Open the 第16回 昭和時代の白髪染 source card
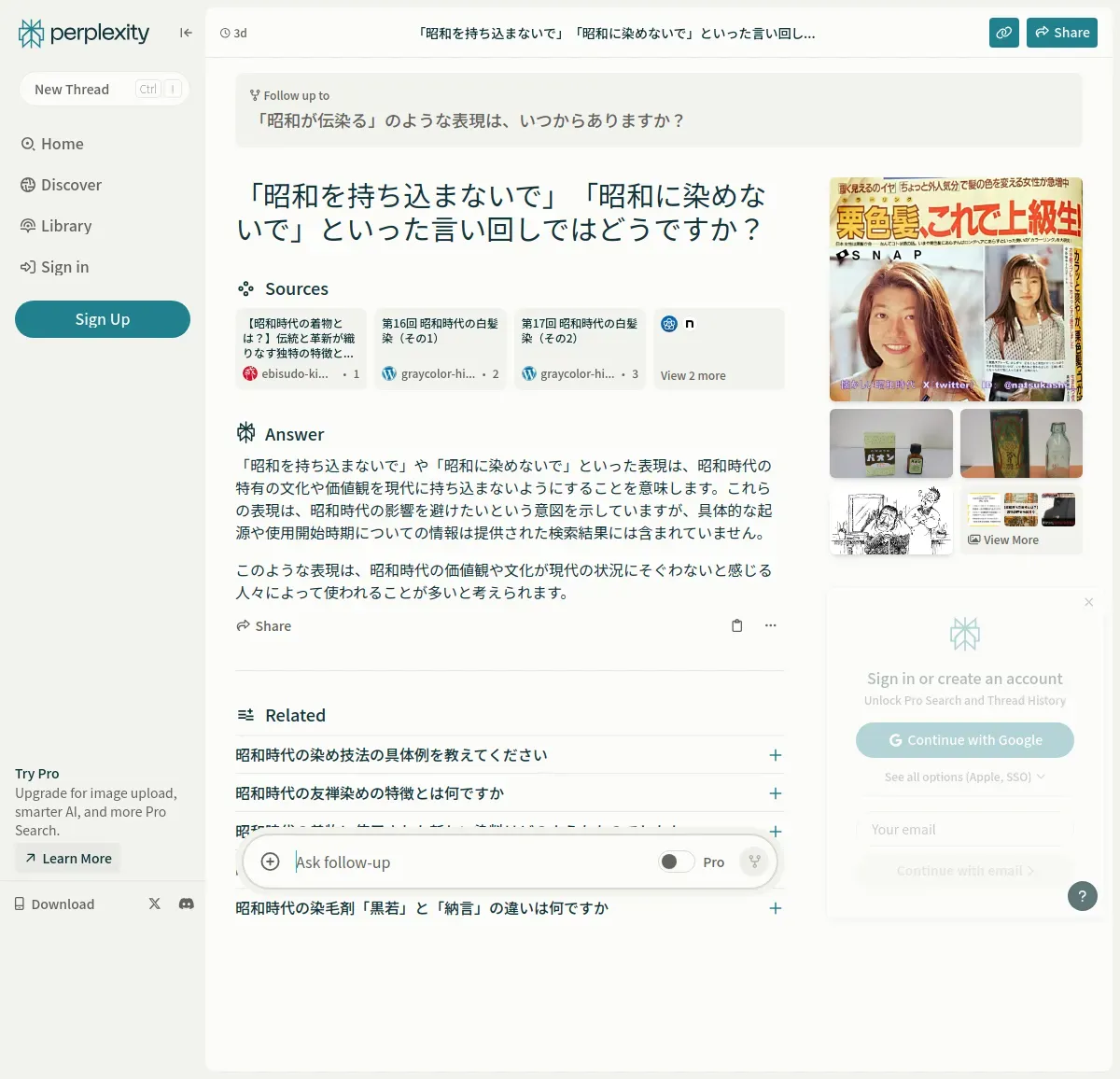The height and width of the screenshot is (1079, 1120). (441, 348)
